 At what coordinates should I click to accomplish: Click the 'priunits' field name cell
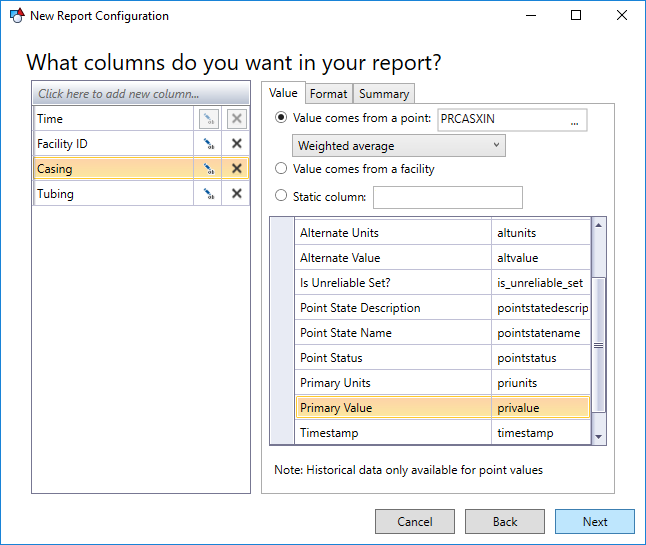pos(541,383)
